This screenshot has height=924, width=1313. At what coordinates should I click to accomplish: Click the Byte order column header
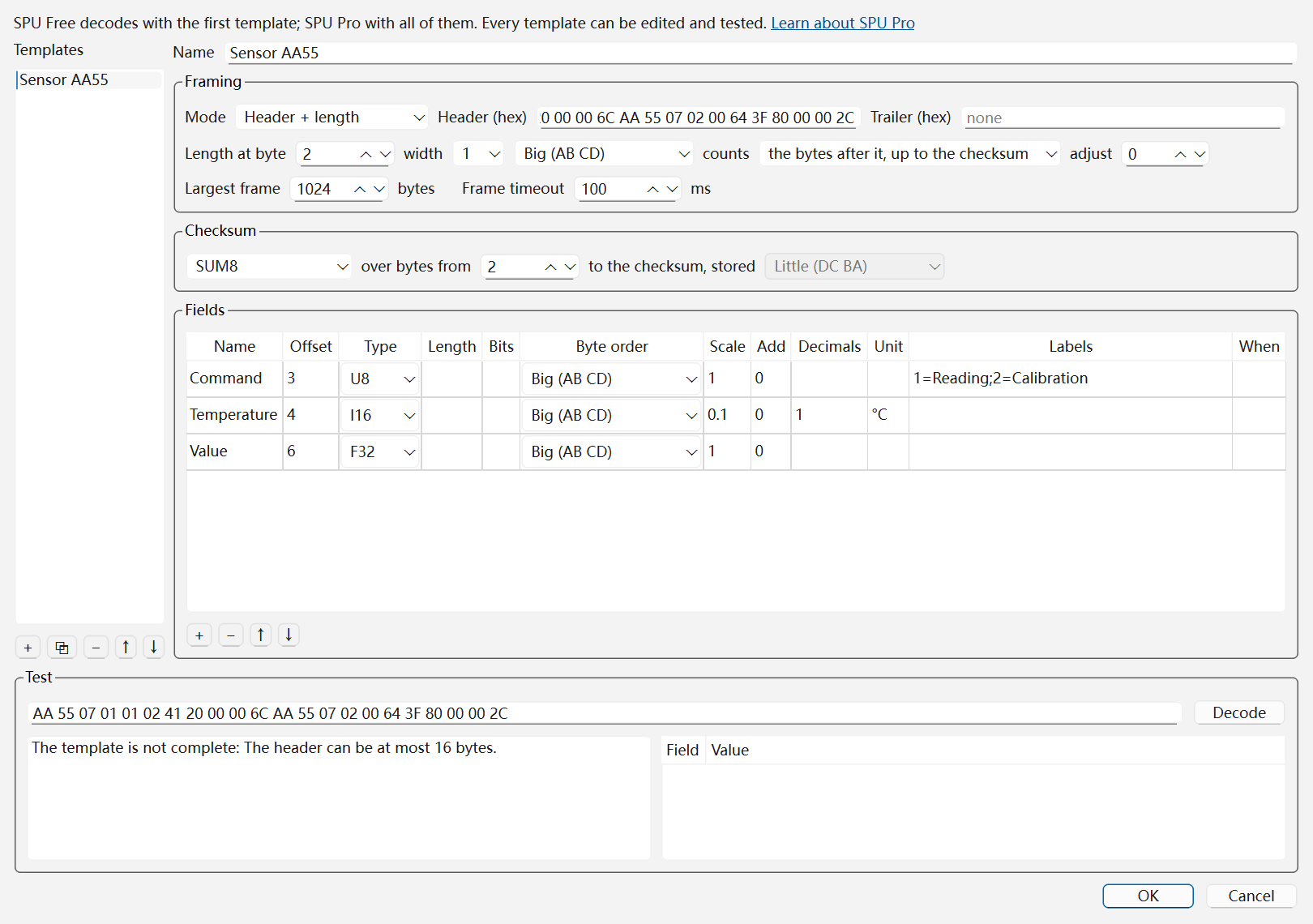612,346
